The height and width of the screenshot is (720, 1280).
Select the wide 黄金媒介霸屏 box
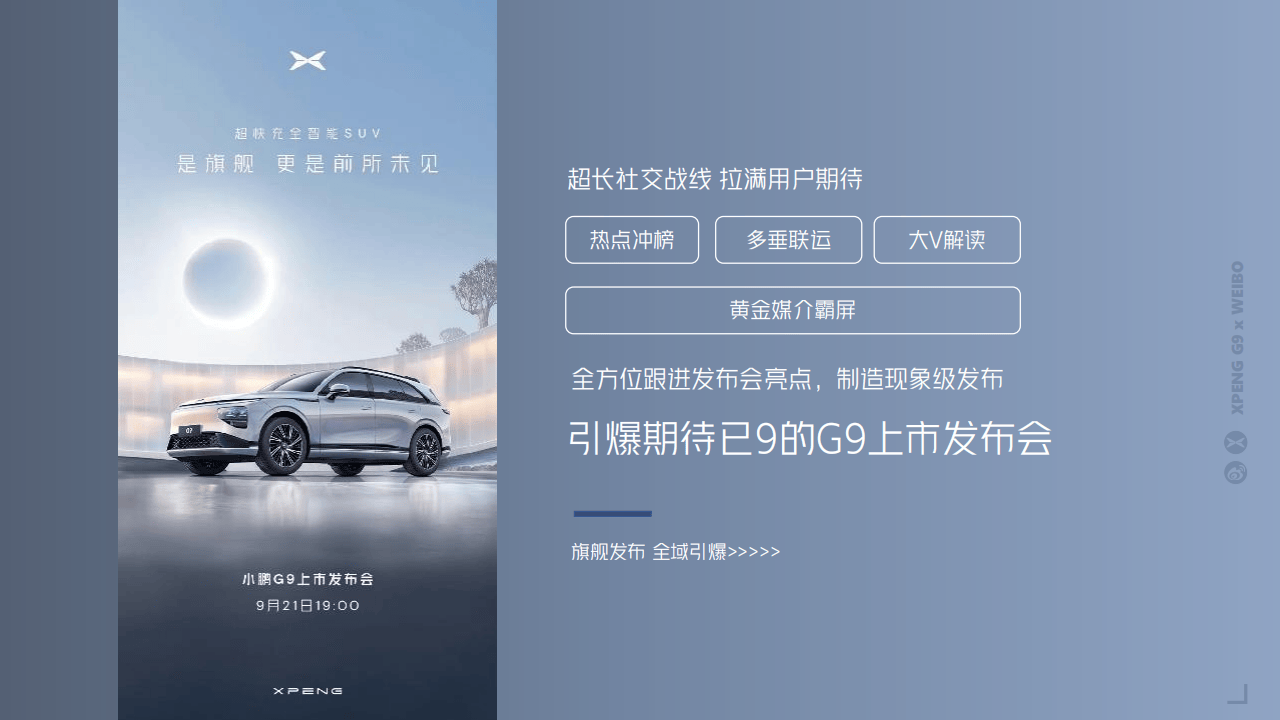click(793, 310)
